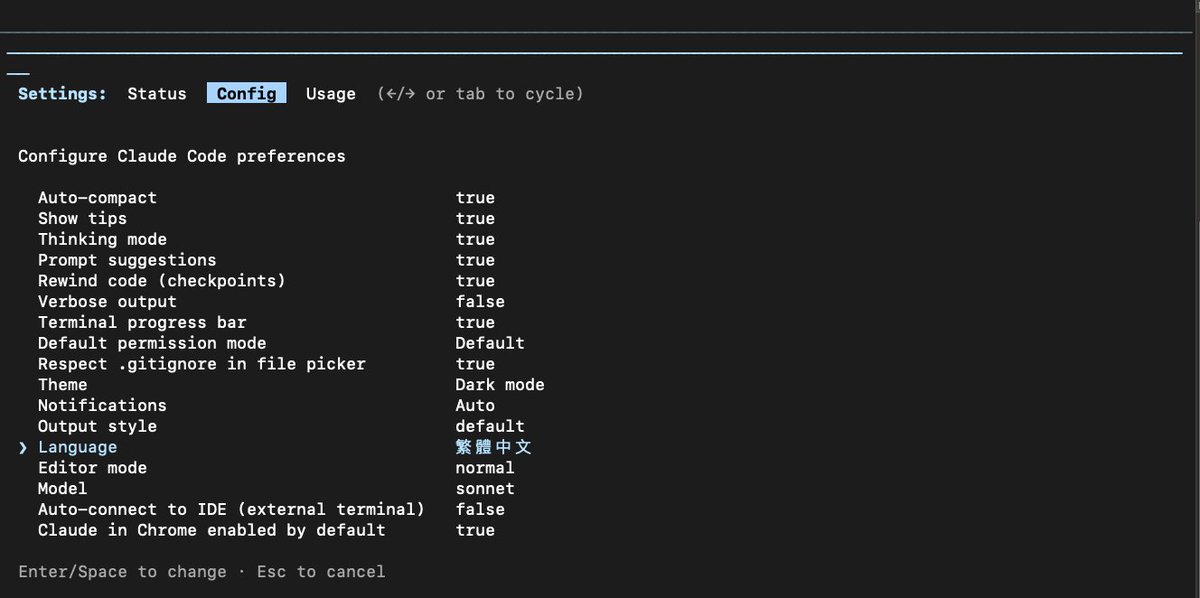Toggle the Show tips true value
1200x598 pixels.
(475, 218)
